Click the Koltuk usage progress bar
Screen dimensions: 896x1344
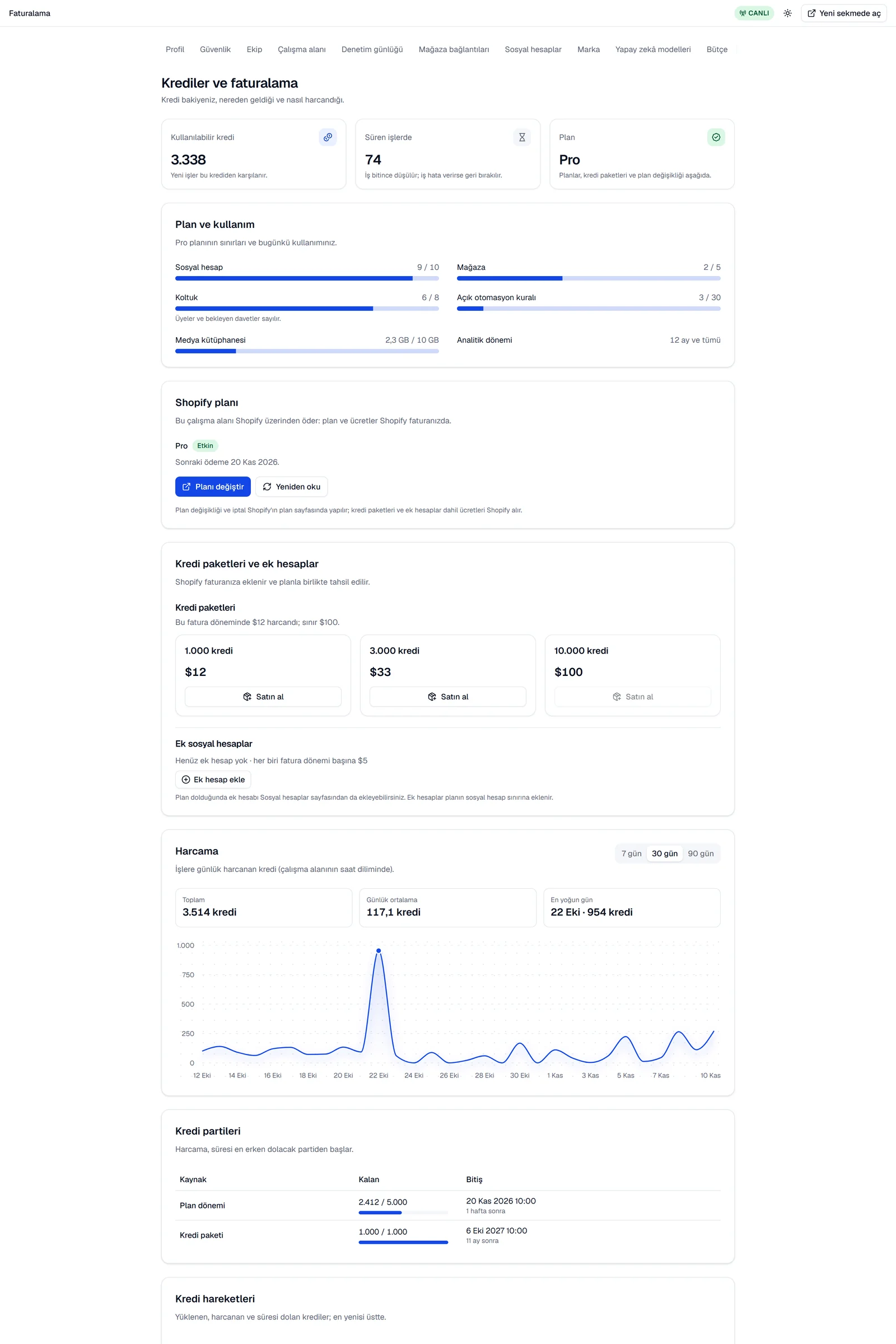(307, 309)
